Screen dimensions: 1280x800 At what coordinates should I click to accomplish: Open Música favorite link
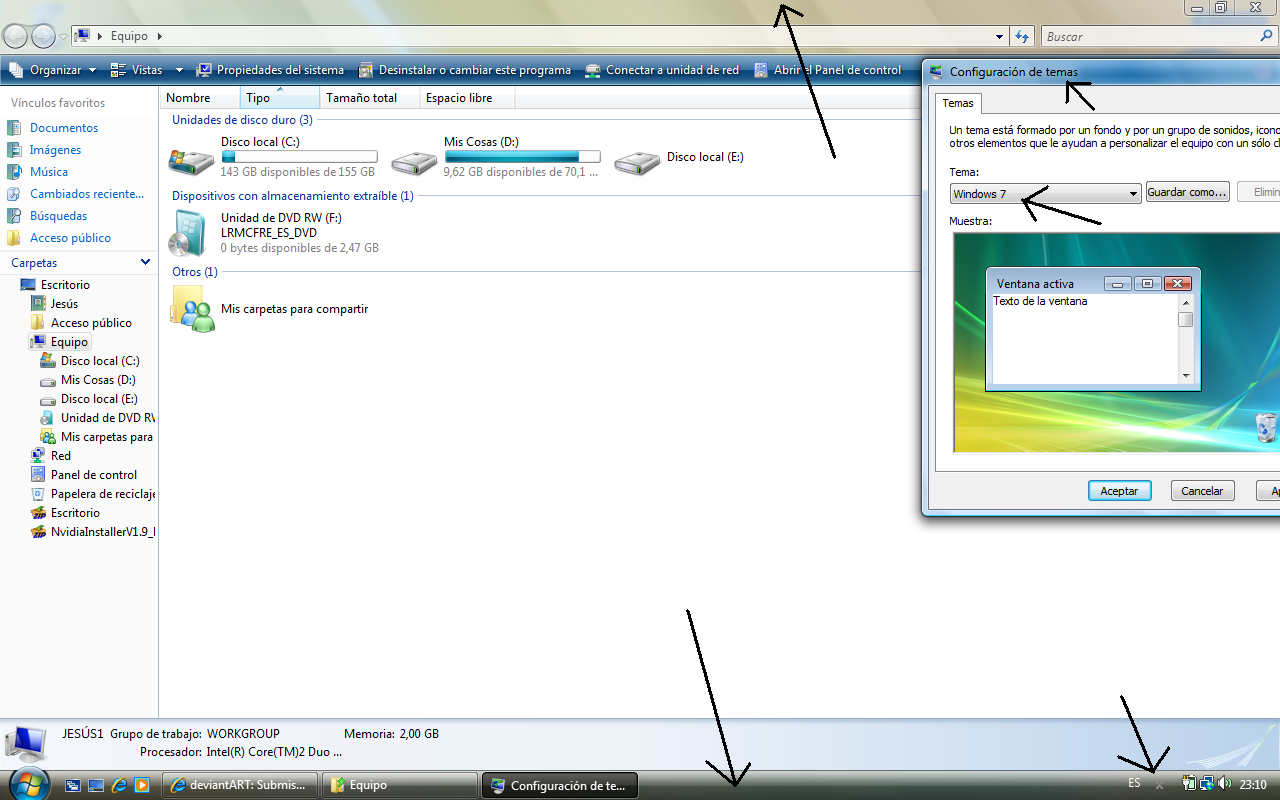pos(49,172)
